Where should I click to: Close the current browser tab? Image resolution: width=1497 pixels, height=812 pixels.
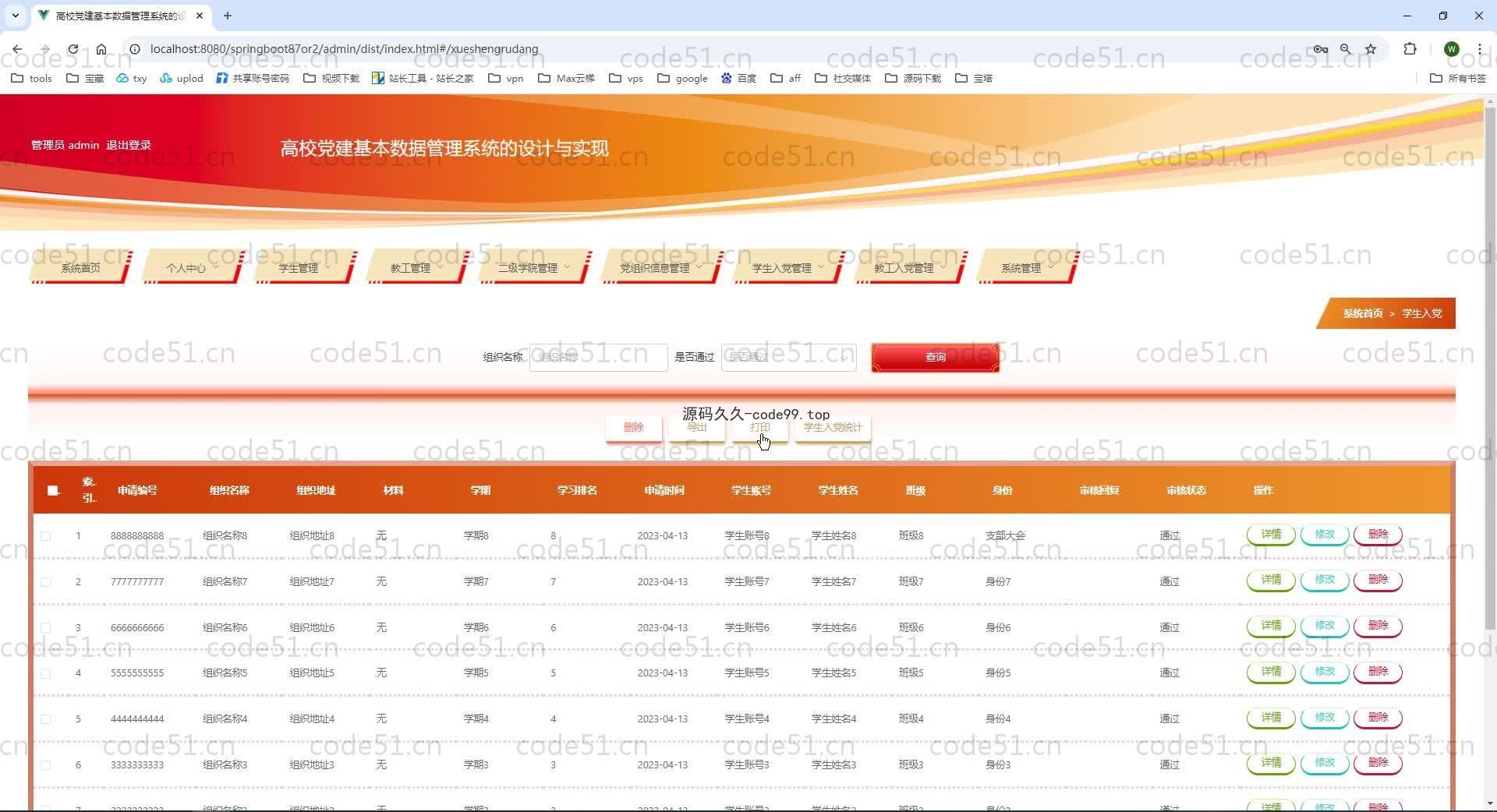click(x=200, y=16)
